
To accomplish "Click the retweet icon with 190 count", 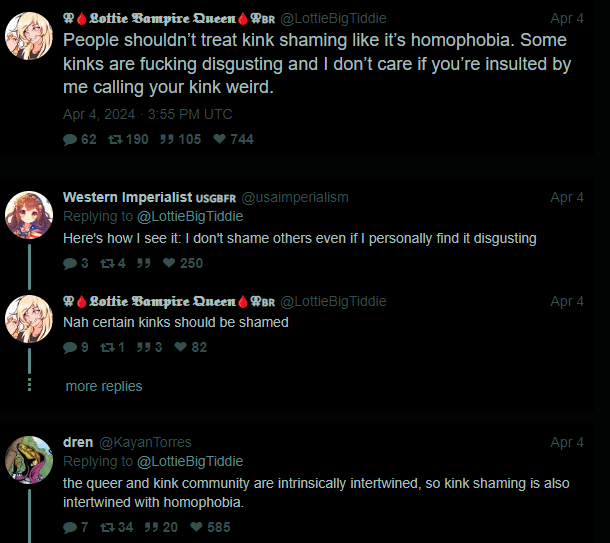I will pyautogui.click(x=115, y=139).
